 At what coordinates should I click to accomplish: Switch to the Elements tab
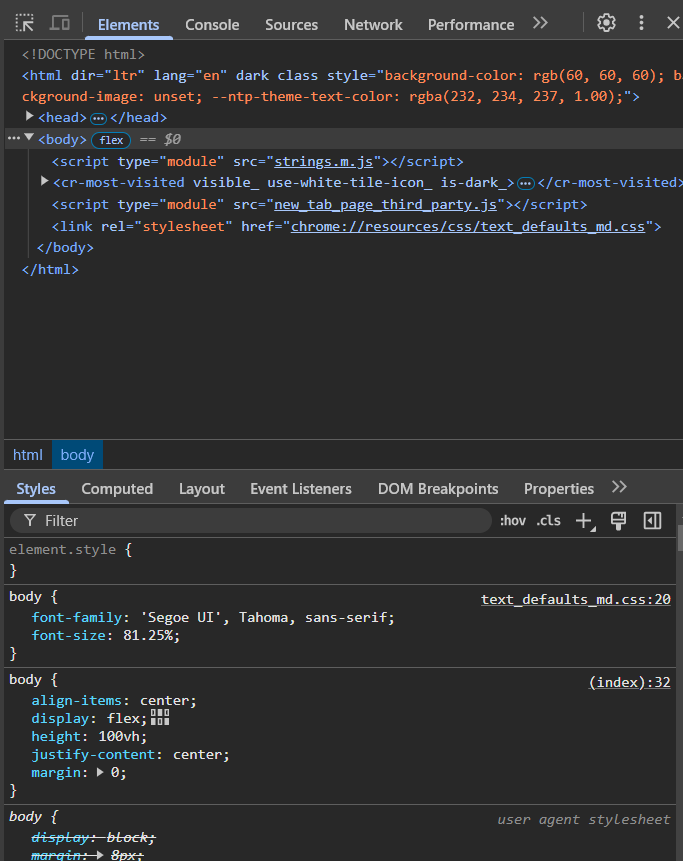[128, 25]
